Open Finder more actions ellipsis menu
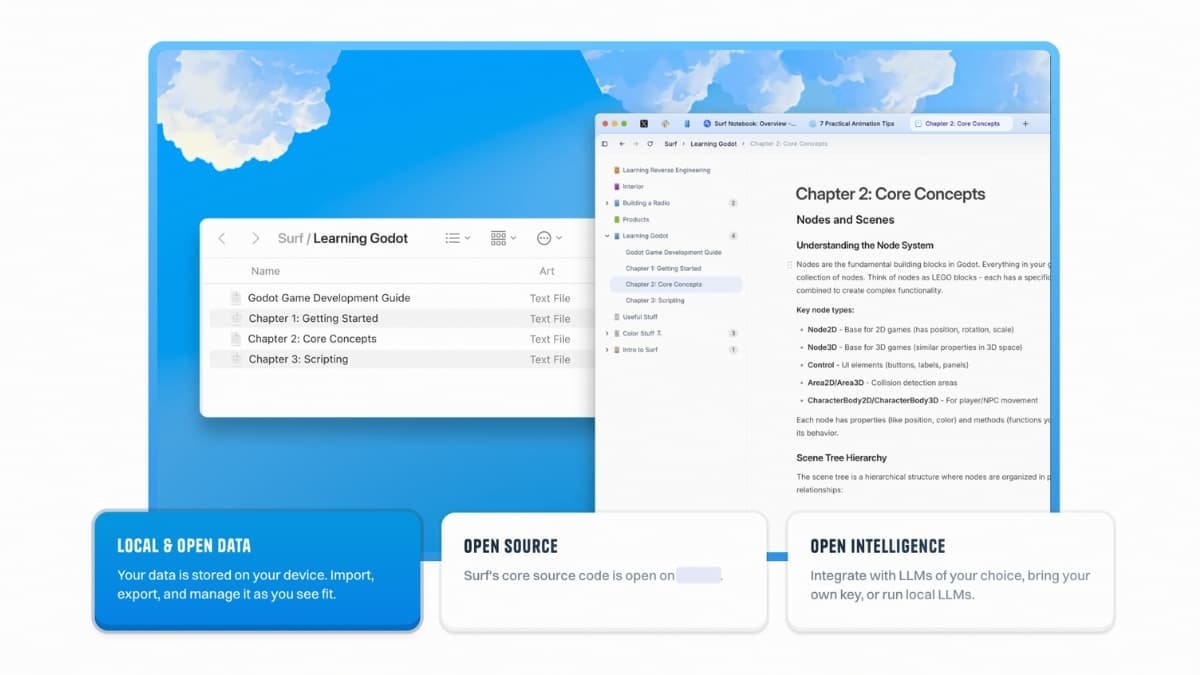This screenshot has height=675, width=1200. pos(549,238)
